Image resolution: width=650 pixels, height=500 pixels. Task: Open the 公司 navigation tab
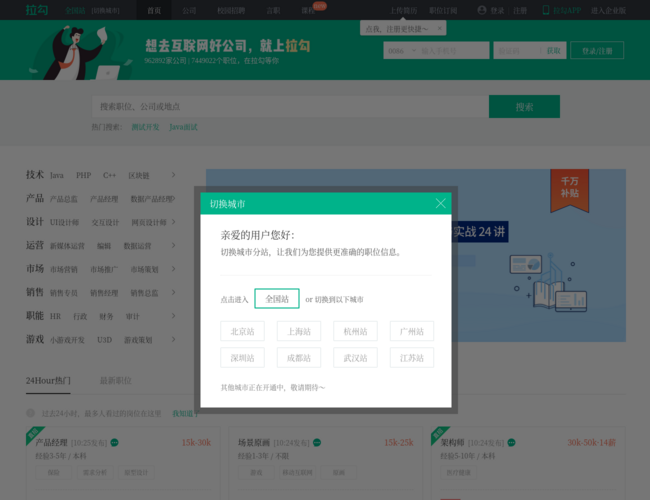[x=189, y=10]
